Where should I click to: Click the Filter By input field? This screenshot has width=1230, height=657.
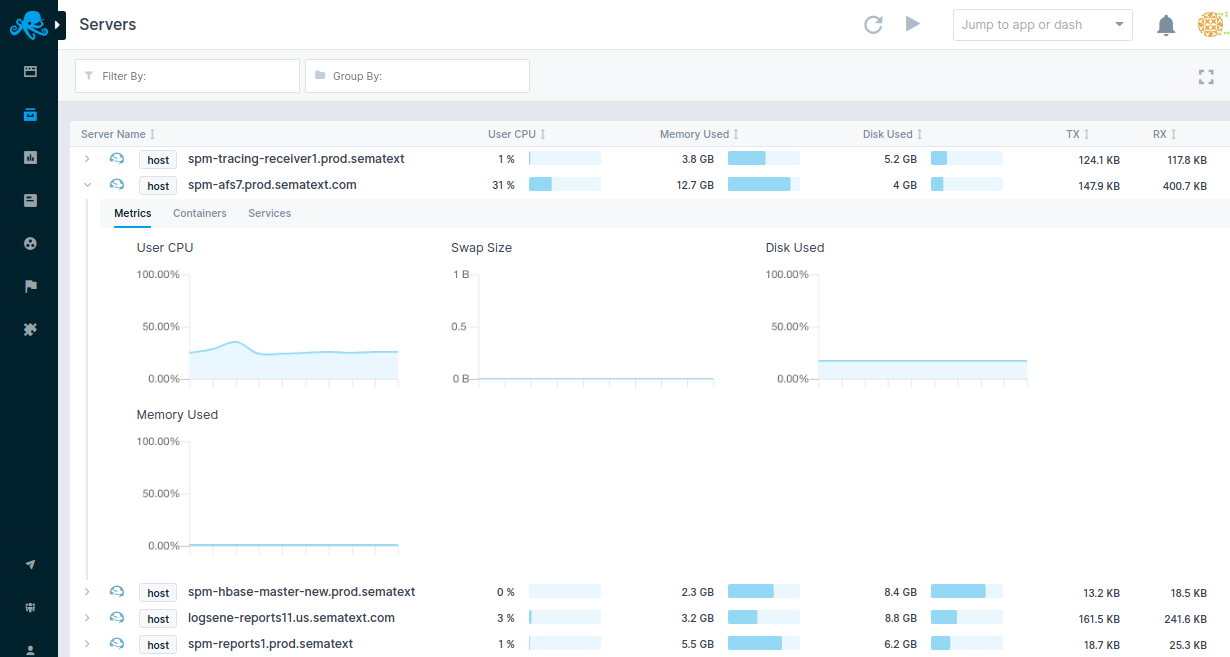[187, 76]
